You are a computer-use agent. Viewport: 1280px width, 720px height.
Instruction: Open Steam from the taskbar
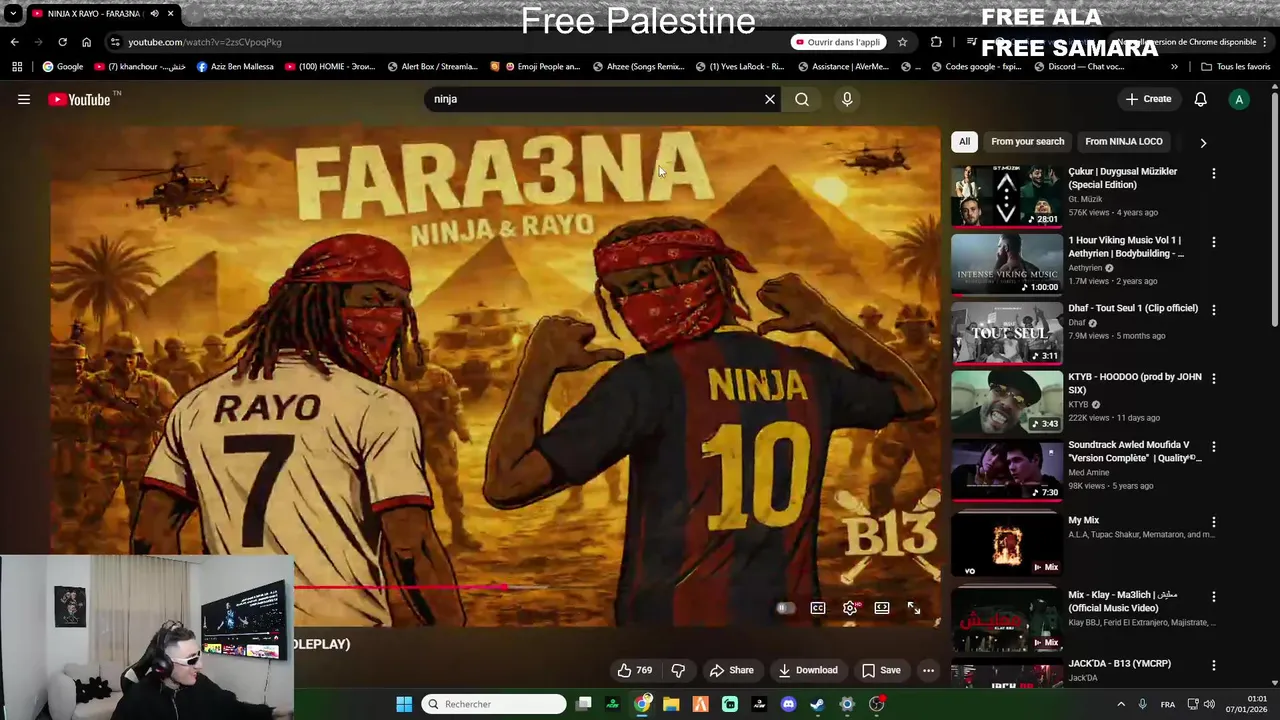pos(817,704)
